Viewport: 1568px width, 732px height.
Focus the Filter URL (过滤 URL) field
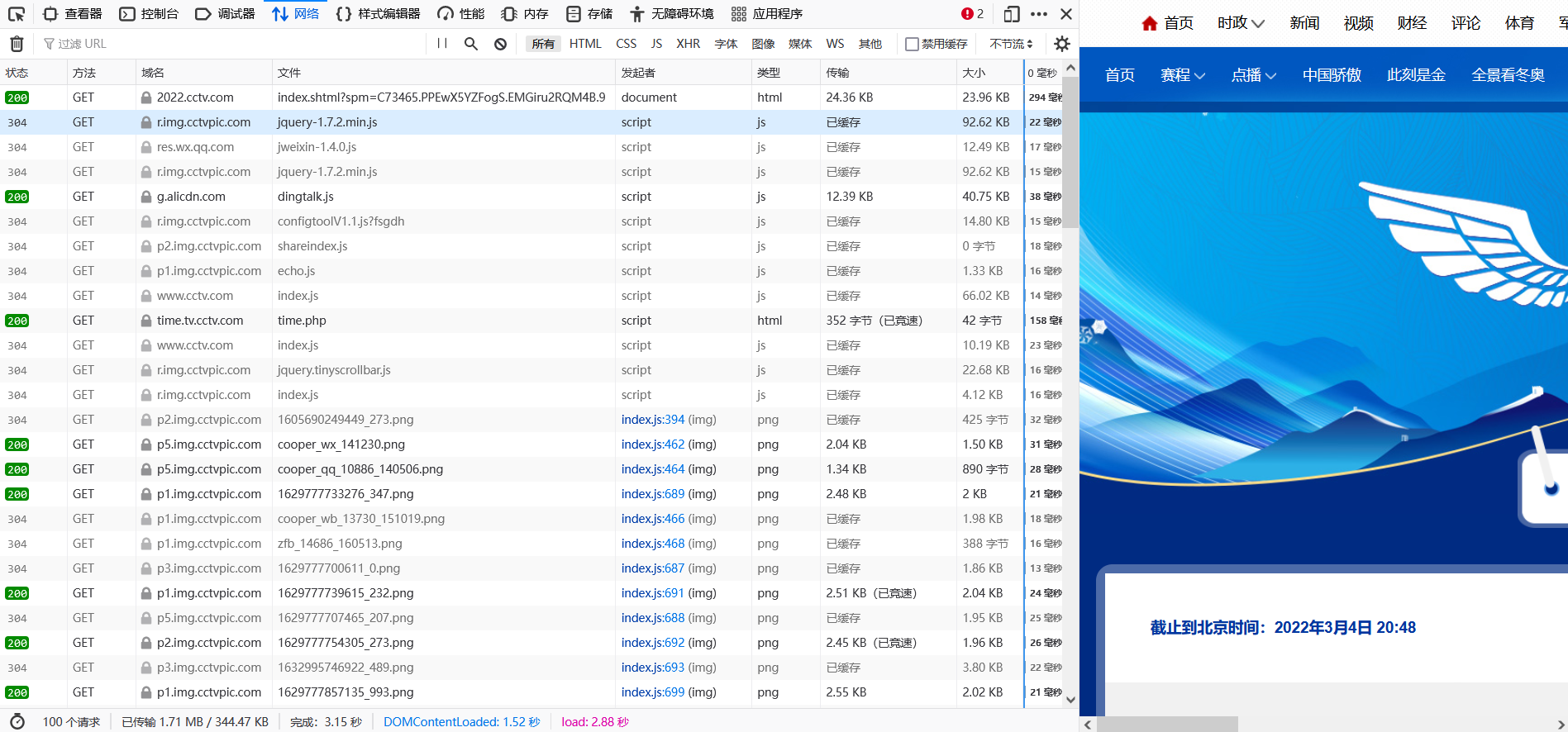pos(231,44)
